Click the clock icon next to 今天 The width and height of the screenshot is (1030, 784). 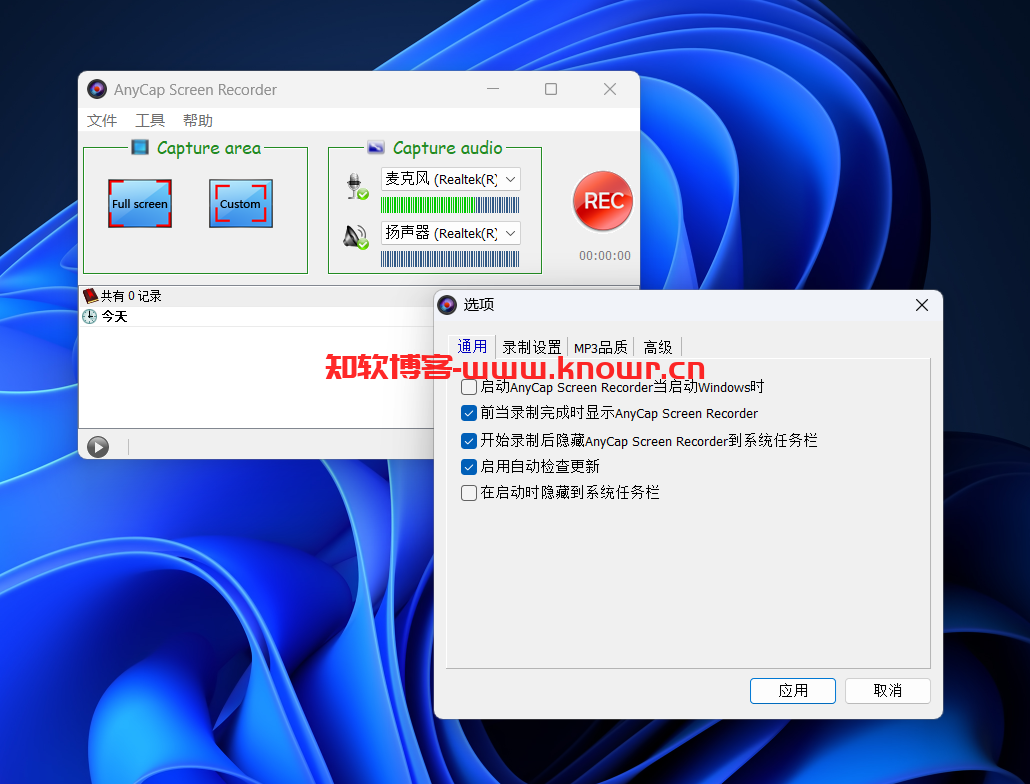coord(89,316)
